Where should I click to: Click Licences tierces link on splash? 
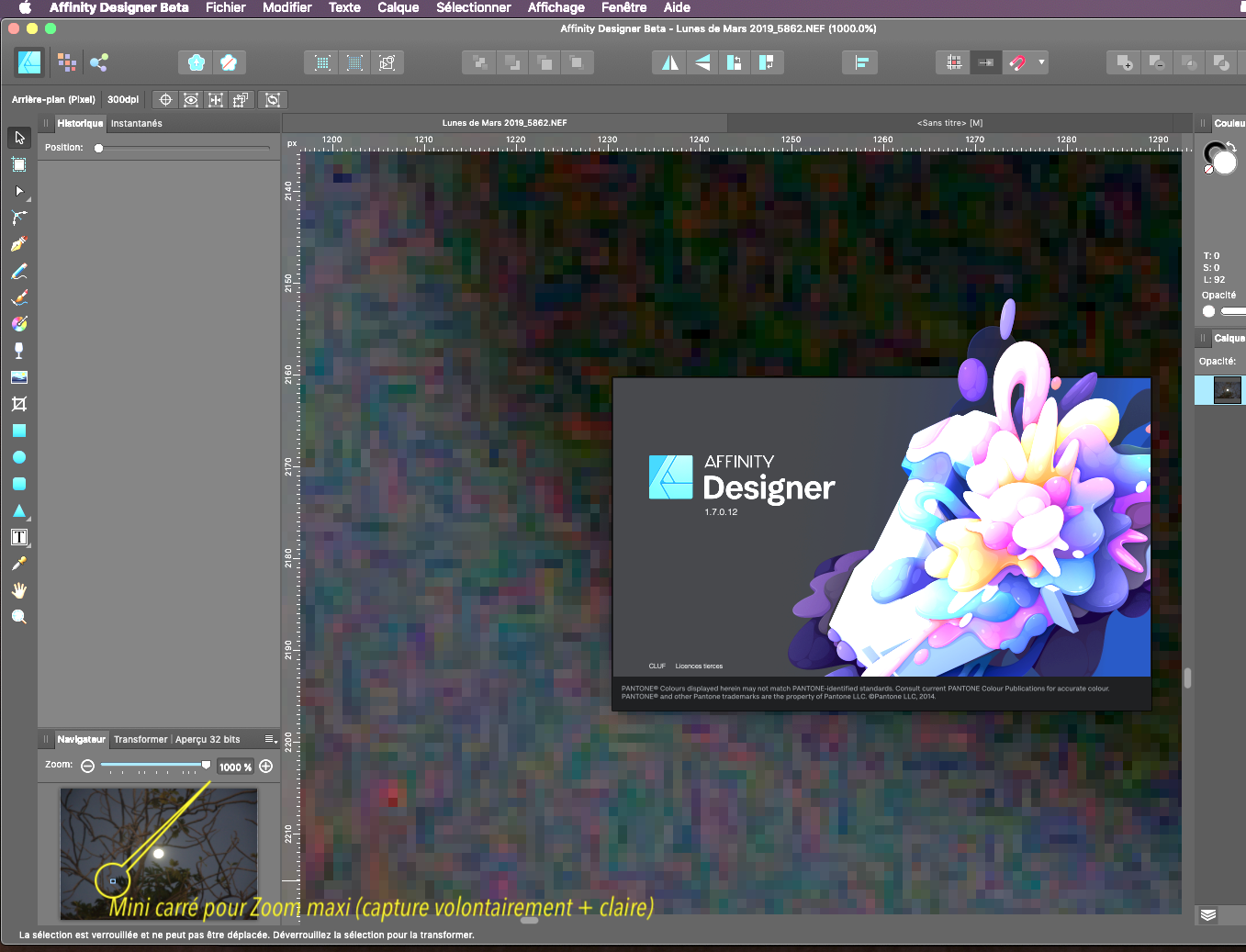point(699,666)
